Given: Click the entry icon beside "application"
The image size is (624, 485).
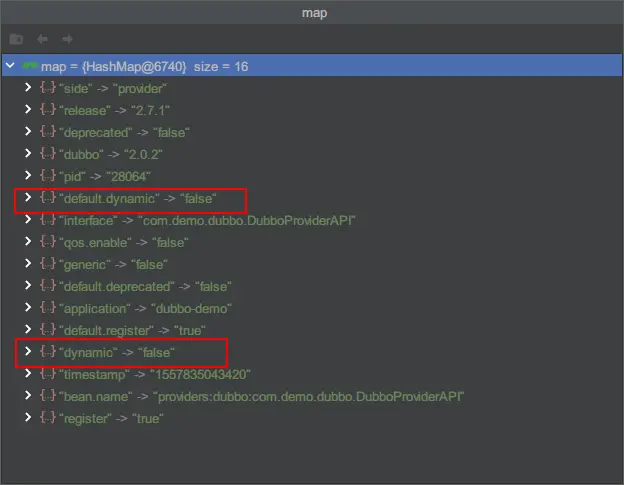Looking at the screenshot, I should click(x=48, y=308).
